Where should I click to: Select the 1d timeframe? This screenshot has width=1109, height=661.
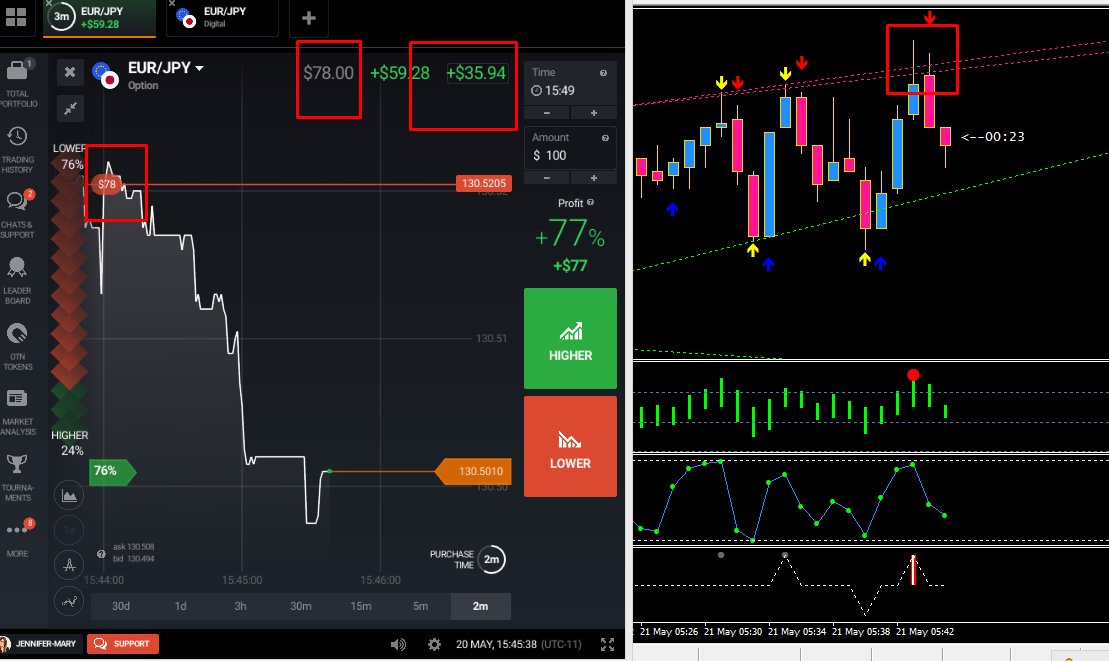[x=180, y=606]
